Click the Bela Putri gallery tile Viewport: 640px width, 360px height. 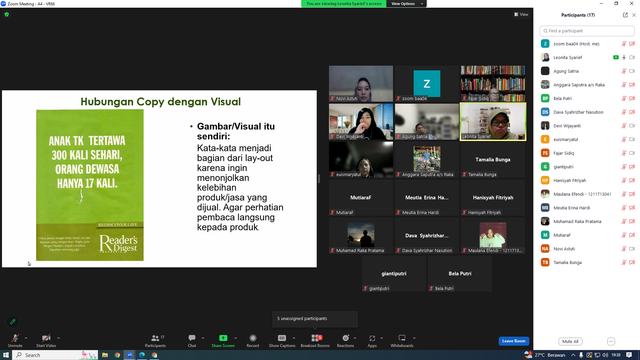(x=460, y=273)
